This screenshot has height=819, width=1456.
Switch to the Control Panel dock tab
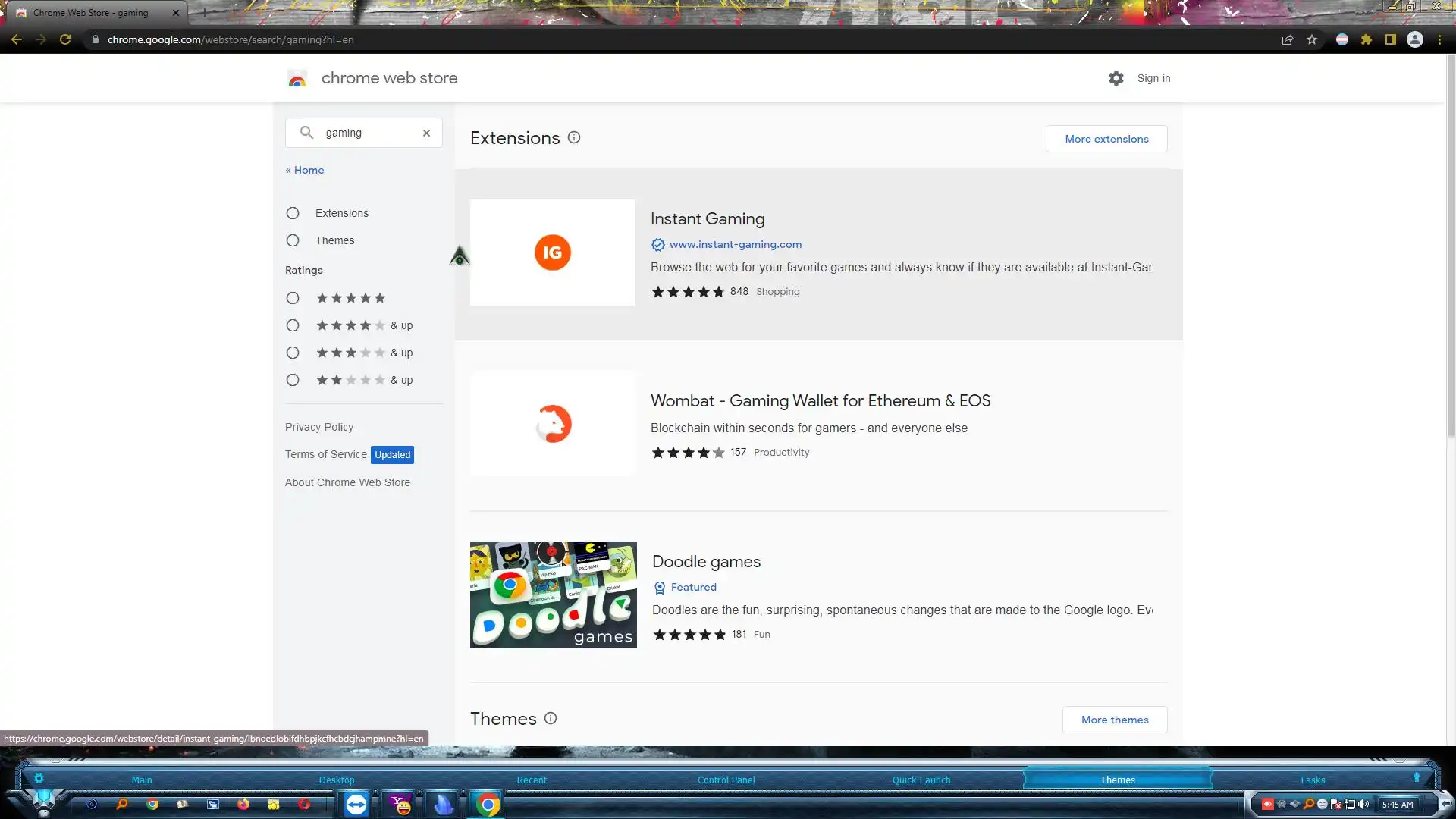726,780
